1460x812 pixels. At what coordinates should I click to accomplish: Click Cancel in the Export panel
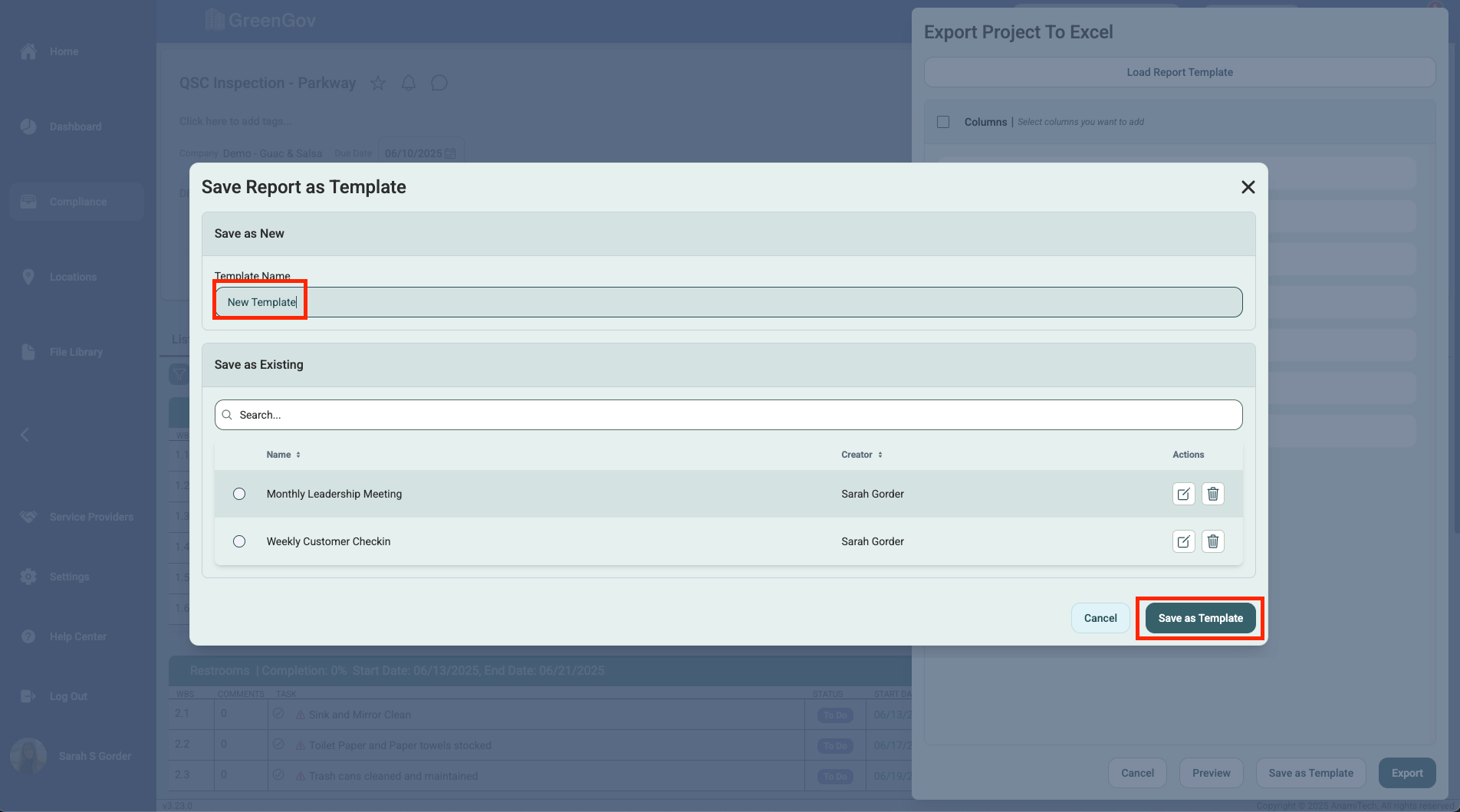[1137, 773]
